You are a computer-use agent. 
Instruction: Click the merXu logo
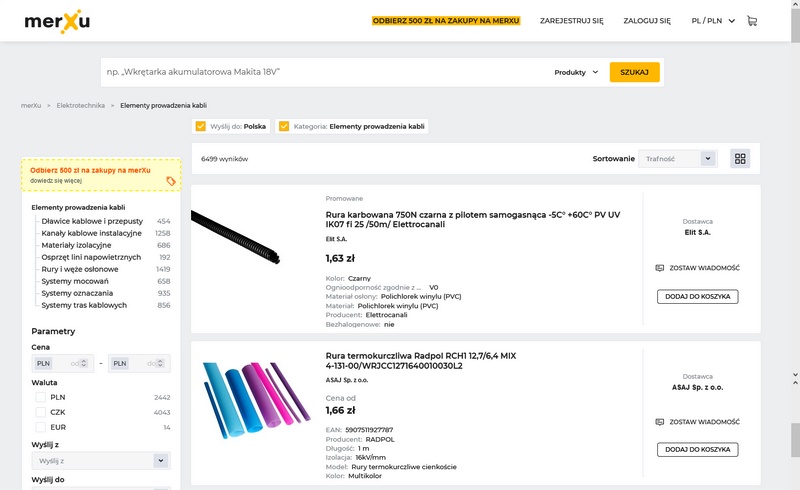(57, 21)
